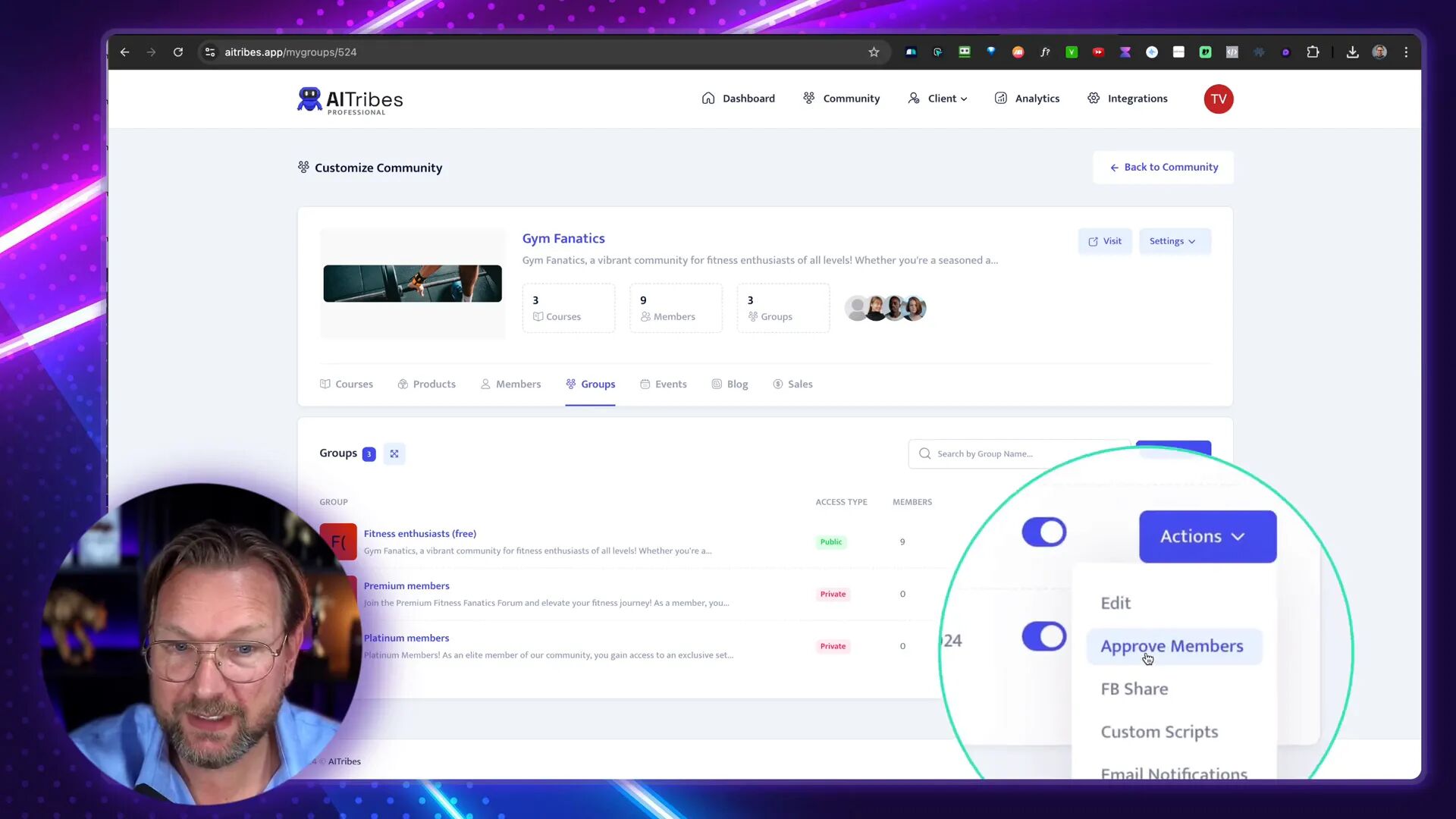Click the Dashboard navigation icon
The image size is (1456, 819).
pos(708,98)
